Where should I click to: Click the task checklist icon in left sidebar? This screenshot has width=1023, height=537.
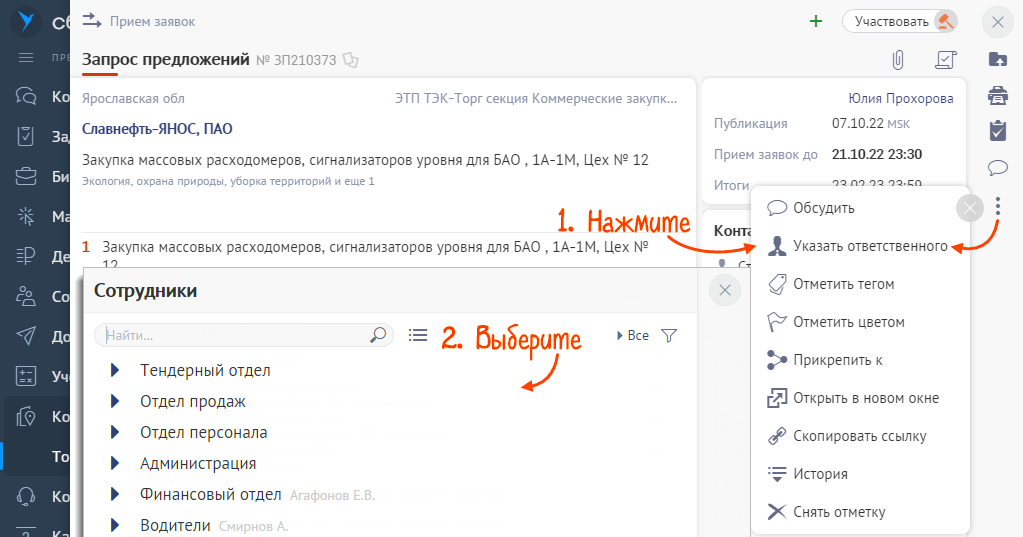click(25, 136)
